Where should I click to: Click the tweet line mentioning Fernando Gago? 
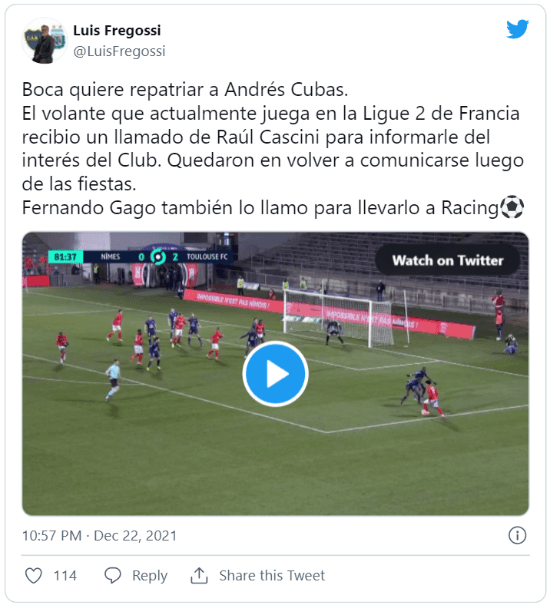point(261,208)
